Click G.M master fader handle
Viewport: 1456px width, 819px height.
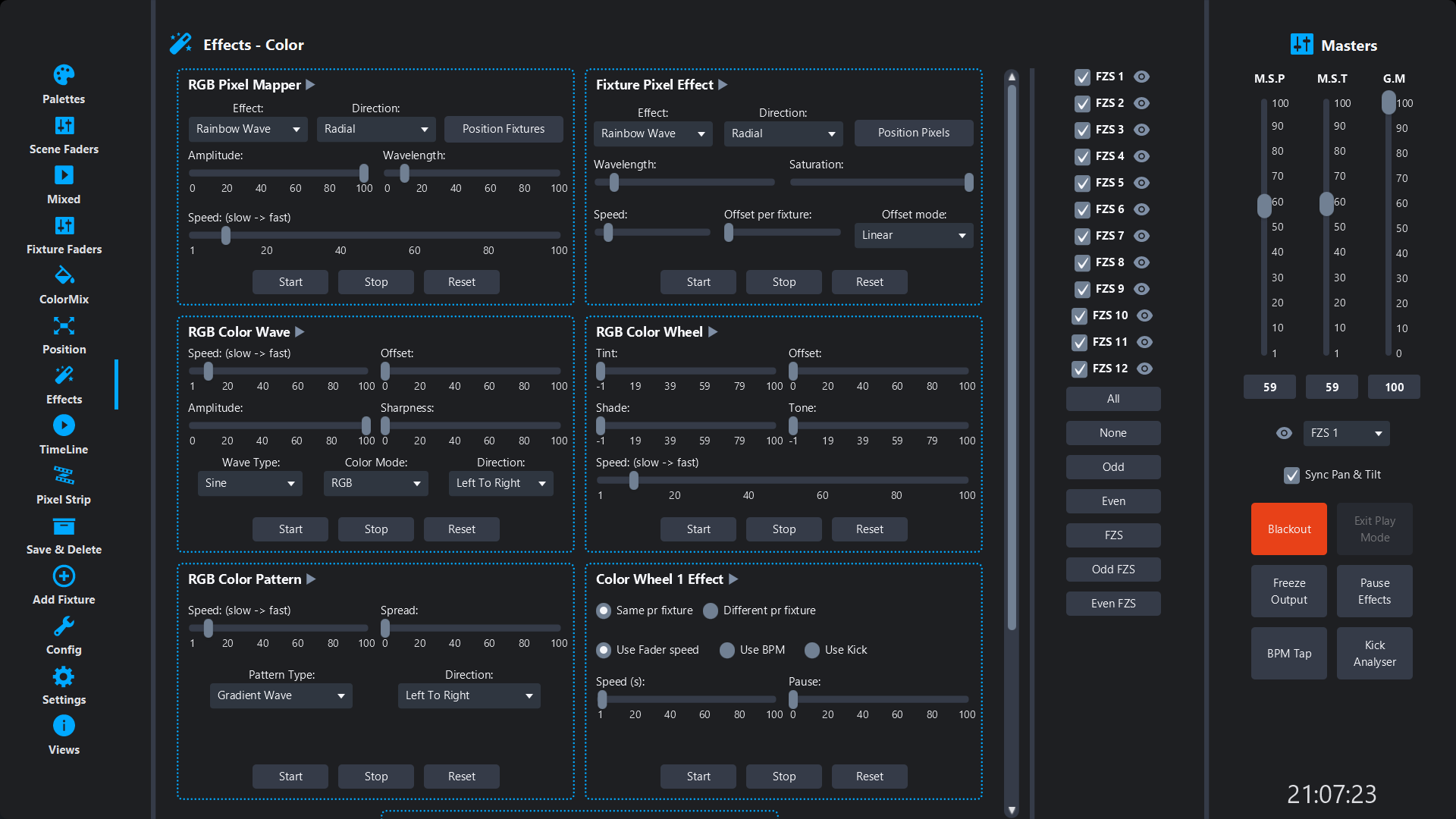pyautogui.click(x=1389, y=102)
